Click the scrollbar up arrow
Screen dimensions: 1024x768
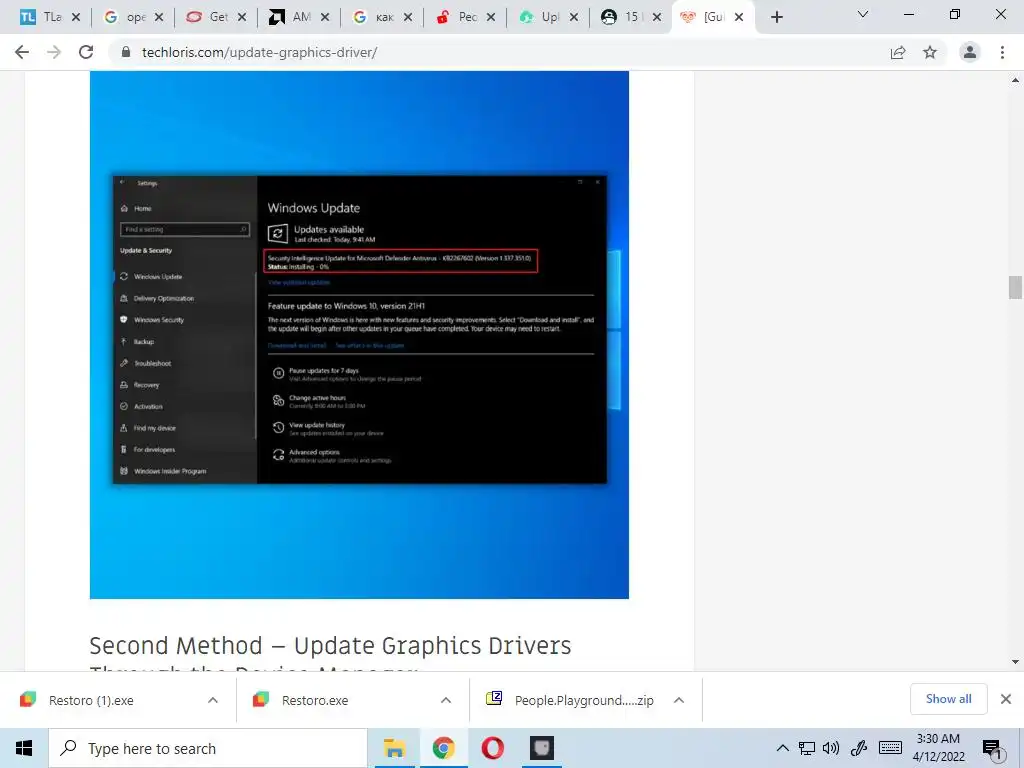[1015, 80]
